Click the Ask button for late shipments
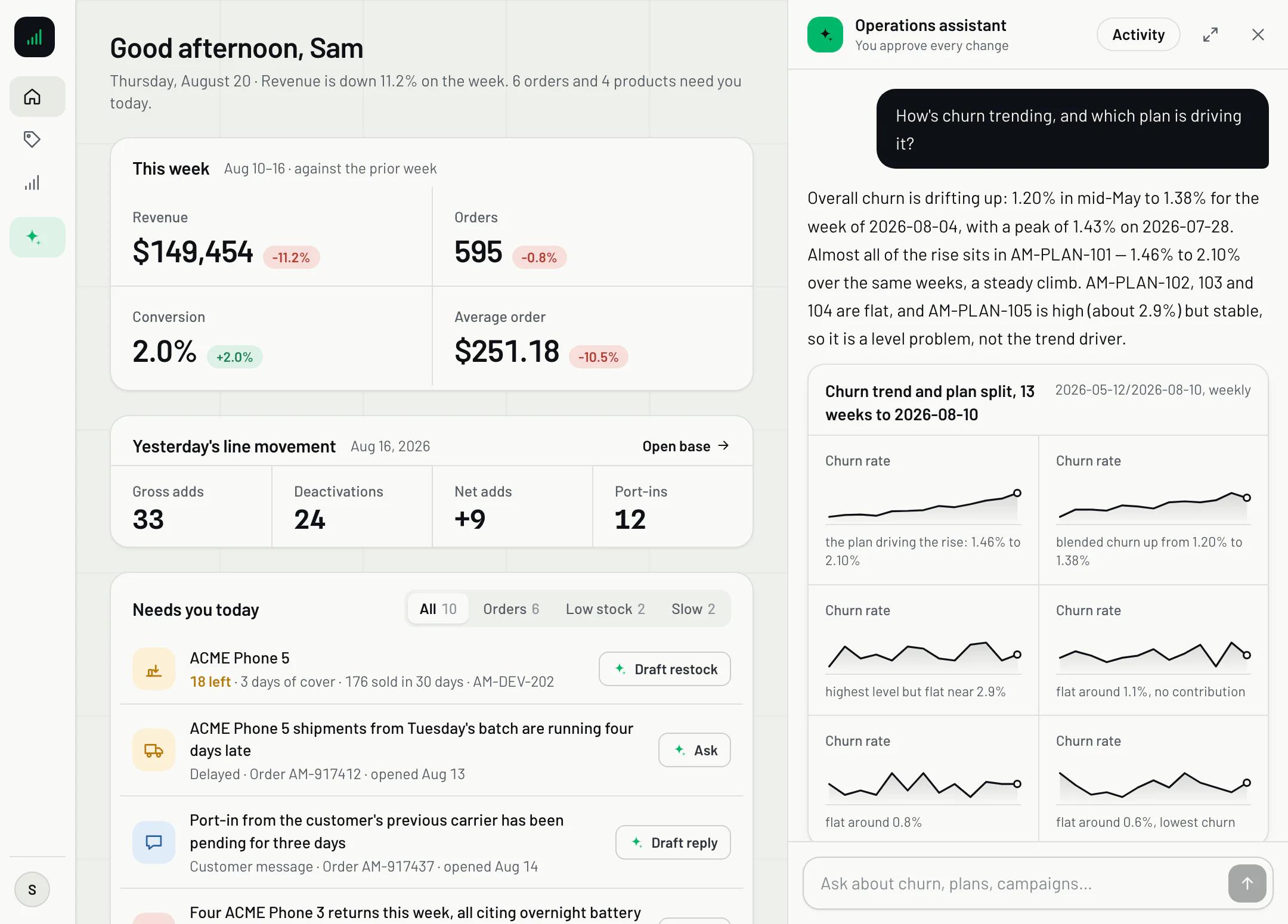The image size is (1288, 924). pos(695,750)
